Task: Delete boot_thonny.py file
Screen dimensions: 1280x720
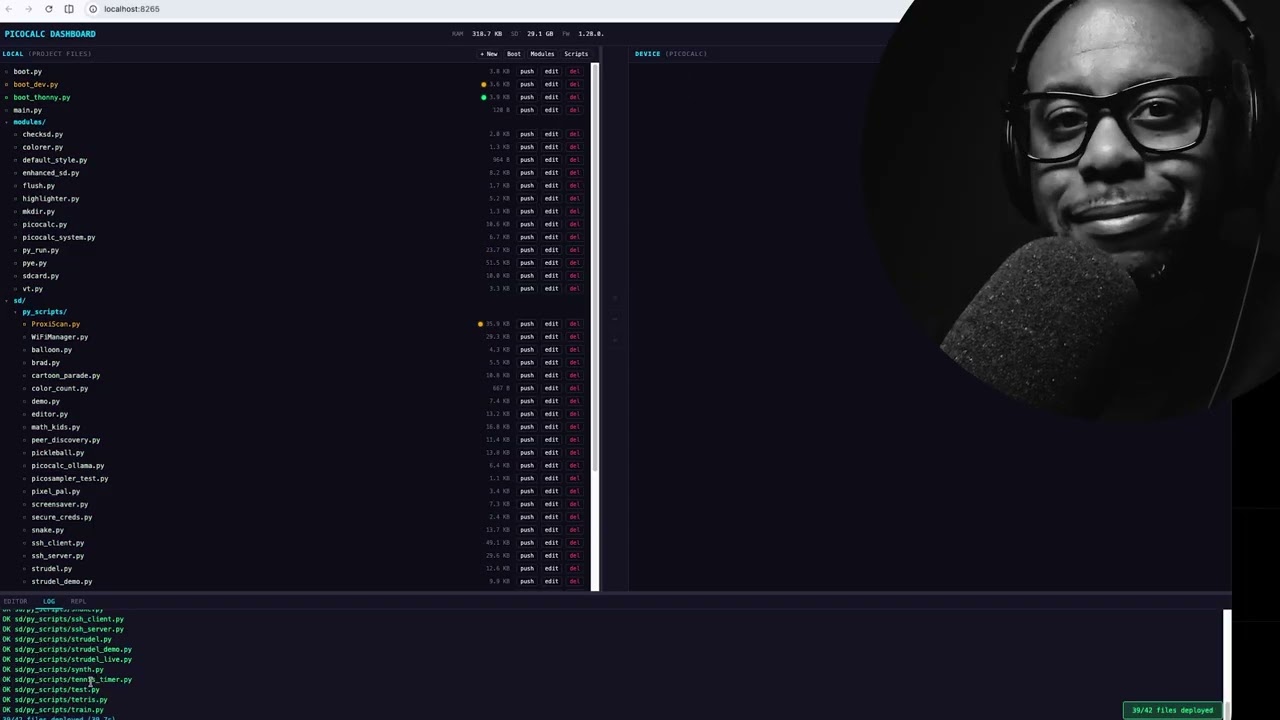Action: [574, 98]
